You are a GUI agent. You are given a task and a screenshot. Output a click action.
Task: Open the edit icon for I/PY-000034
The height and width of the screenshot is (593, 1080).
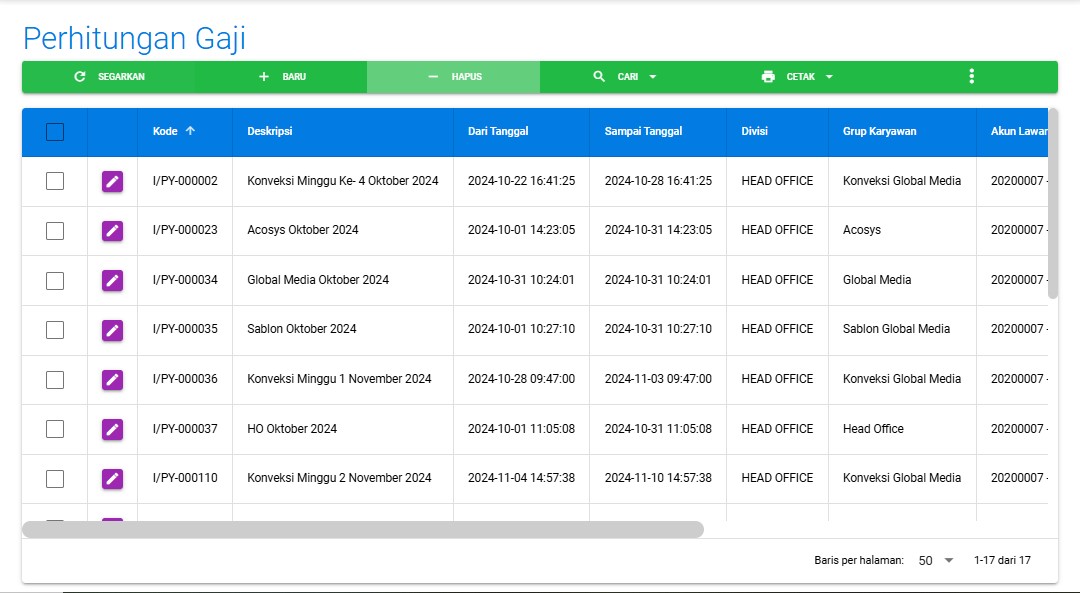click(x=112, y=280)
